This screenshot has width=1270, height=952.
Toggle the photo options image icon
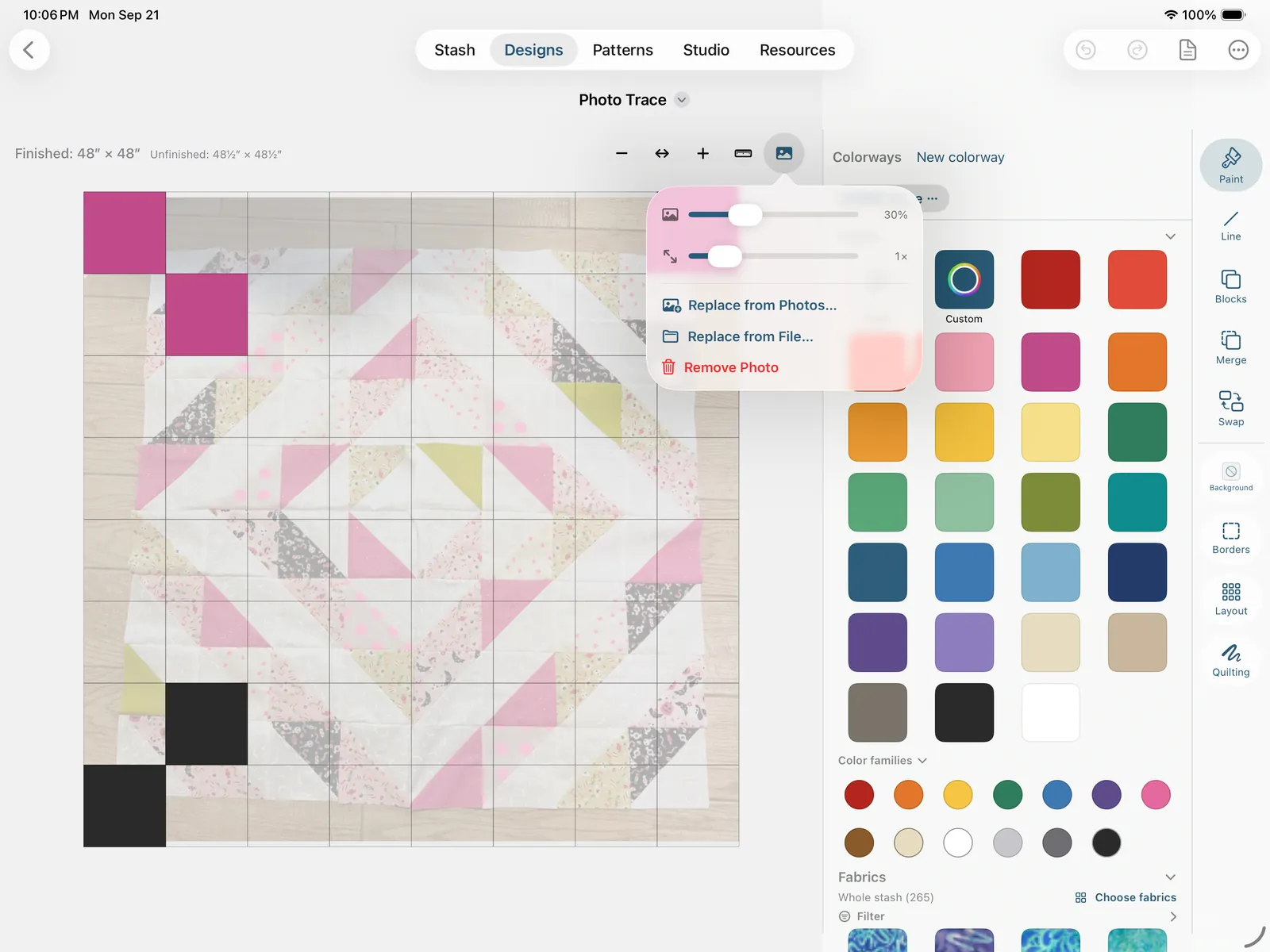(x=783, y=153)
